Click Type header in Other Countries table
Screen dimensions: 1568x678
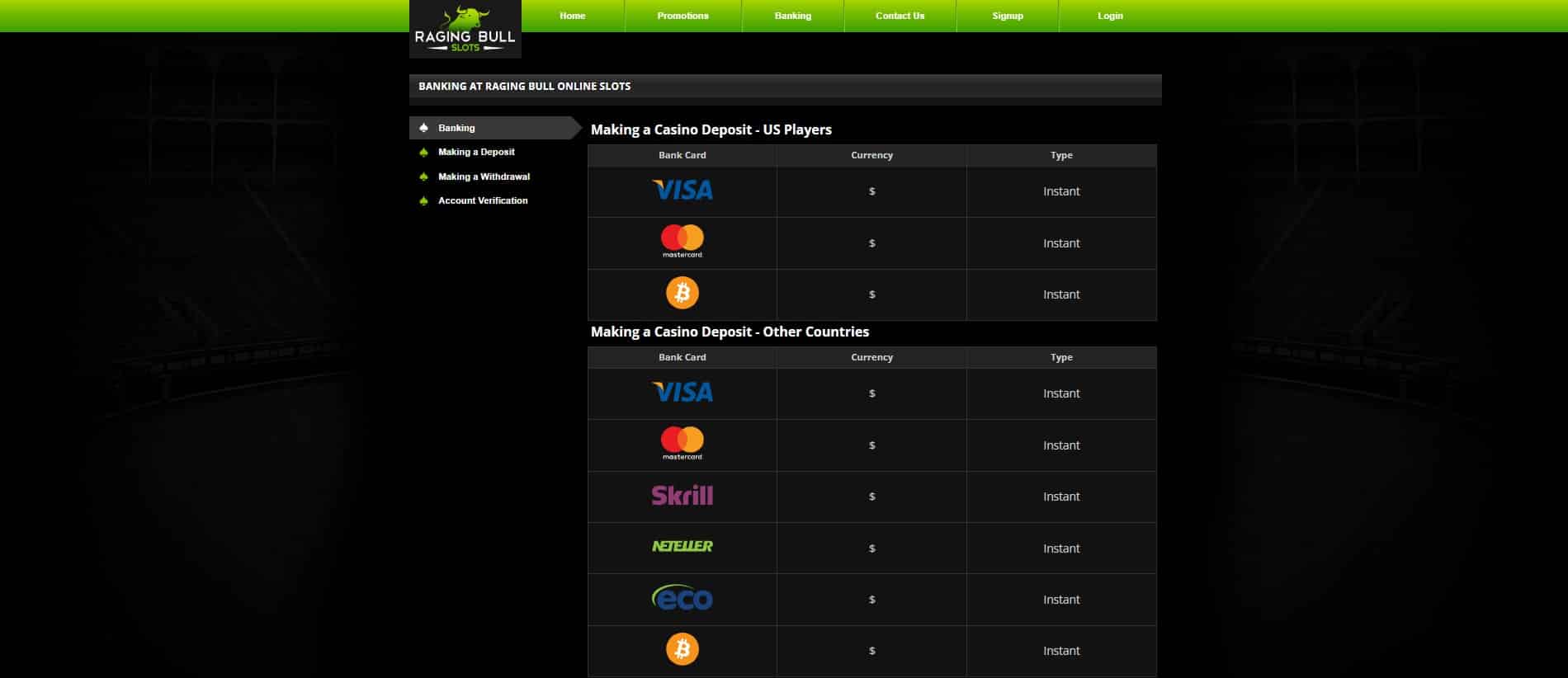1061,357
